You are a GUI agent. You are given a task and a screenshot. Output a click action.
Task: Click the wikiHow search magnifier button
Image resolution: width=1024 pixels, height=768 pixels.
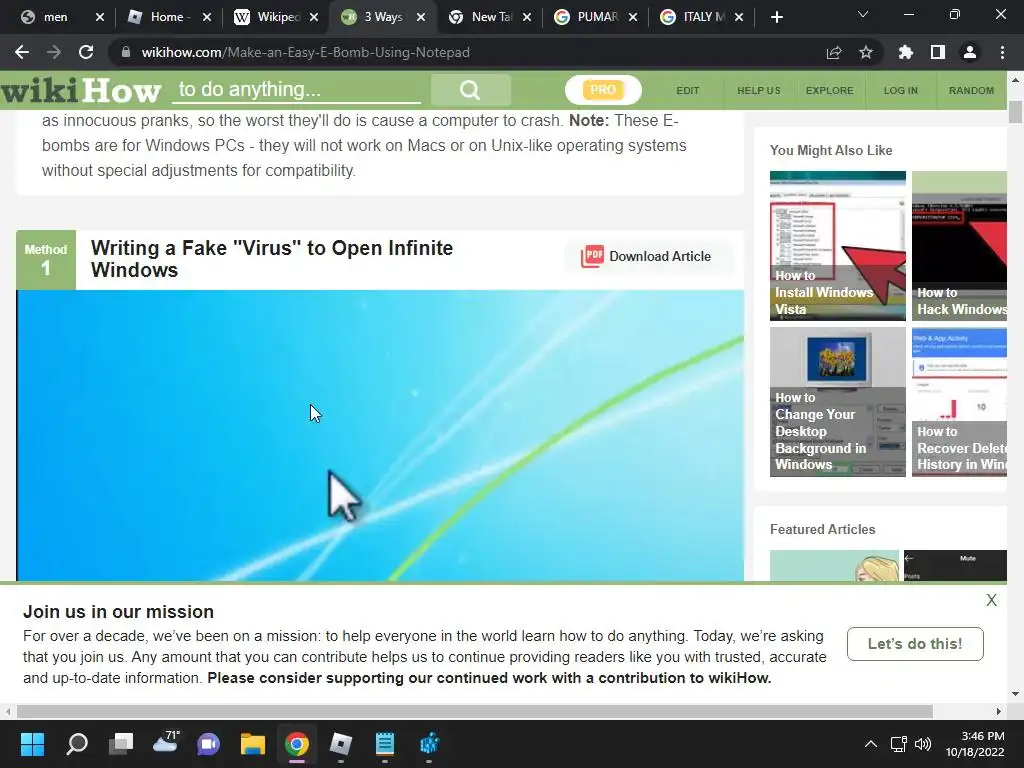470,90
